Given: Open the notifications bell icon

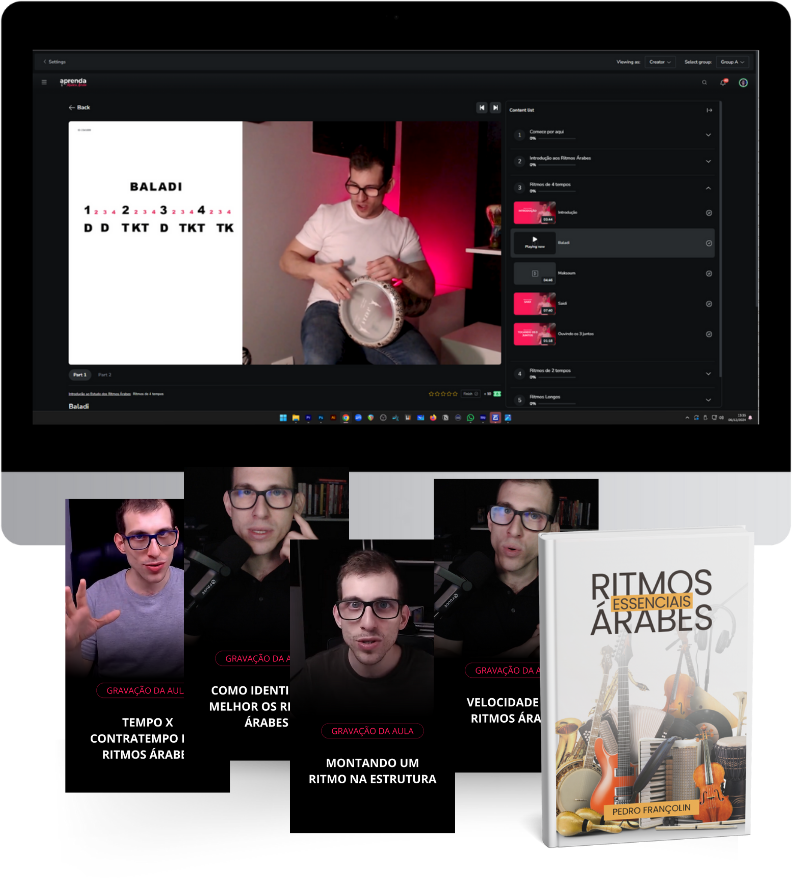Looking at the screenshot, I should point(723,82).
